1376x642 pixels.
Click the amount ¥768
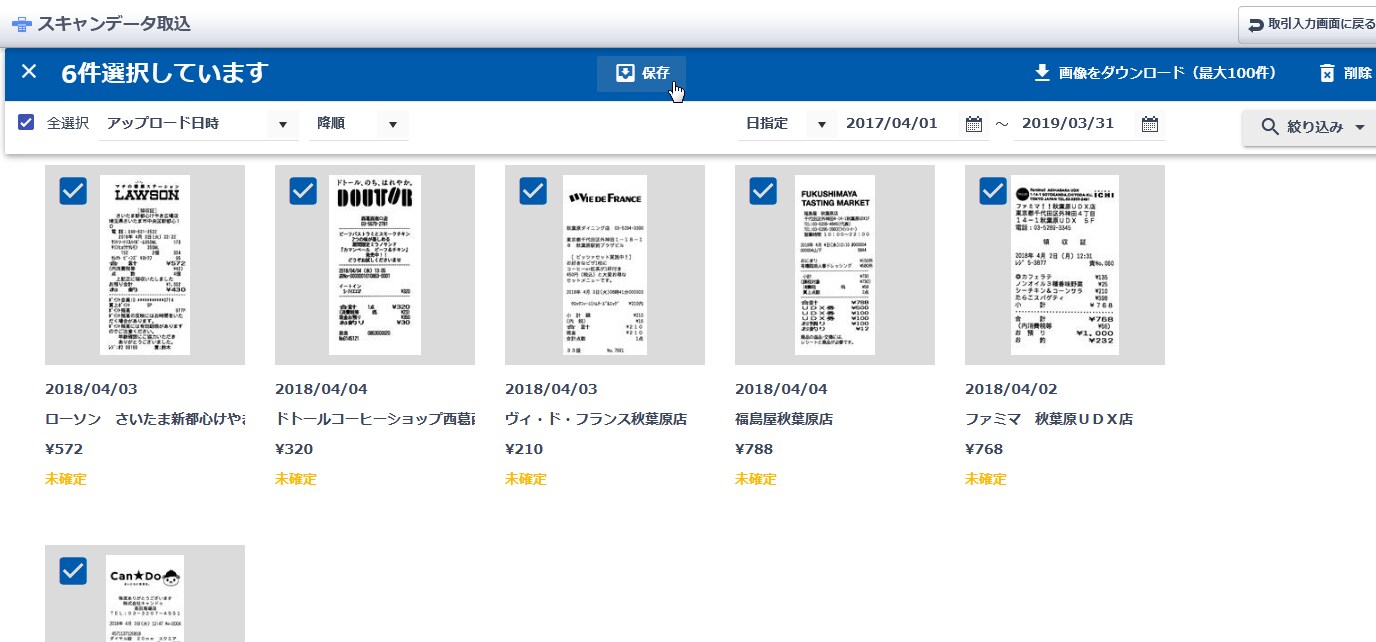point(984,449)
